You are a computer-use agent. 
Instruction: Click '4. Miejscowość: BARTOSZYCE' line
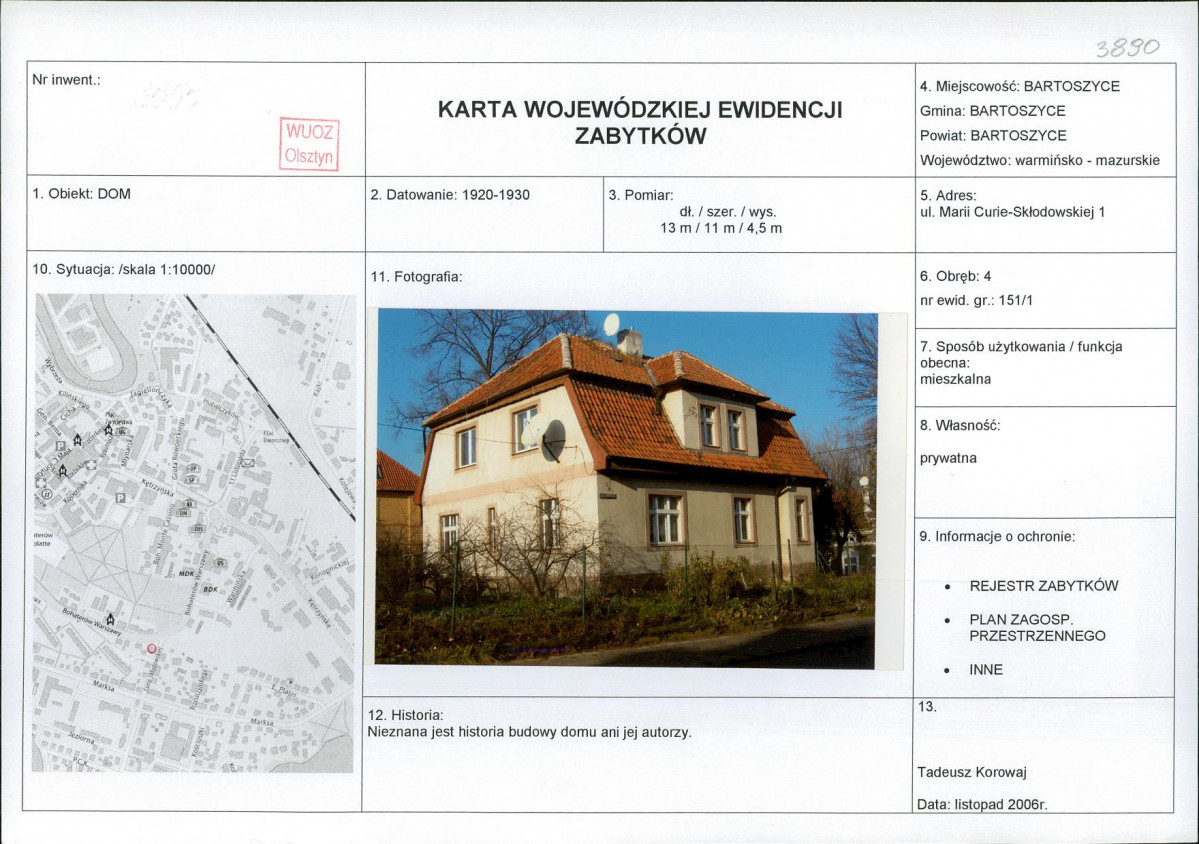[1019, 86]
